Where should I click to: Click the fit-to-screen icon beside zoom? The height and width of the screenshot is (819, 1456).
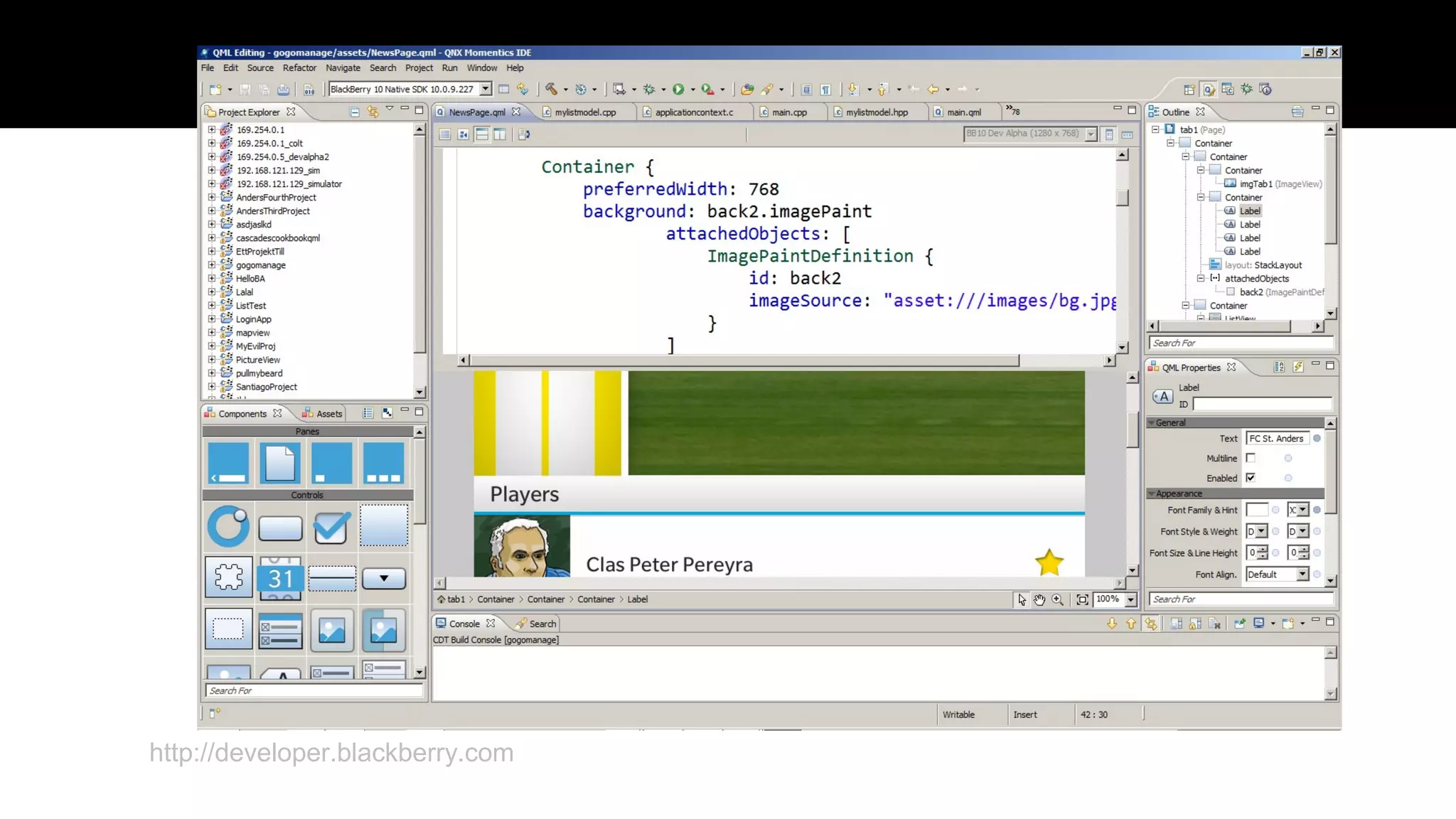[1082, 599]
